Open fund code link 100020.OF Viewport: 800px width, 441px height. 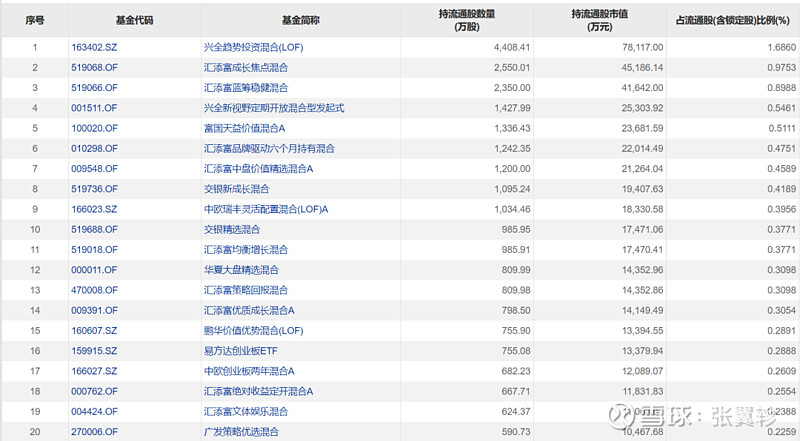click(94, 128)
